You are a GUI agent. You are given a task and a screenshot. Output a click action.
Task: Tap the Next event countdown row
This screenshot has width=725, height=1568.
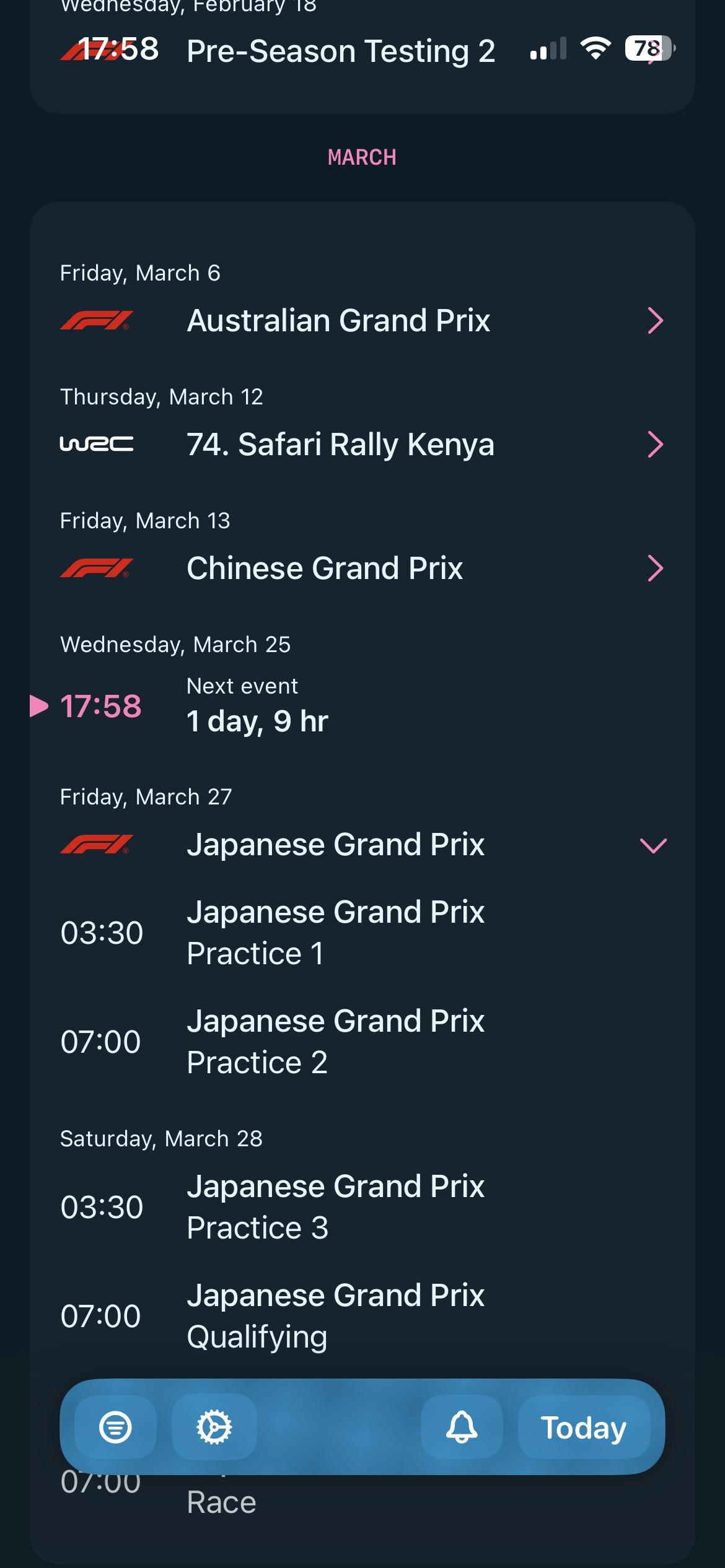point(257,706)
